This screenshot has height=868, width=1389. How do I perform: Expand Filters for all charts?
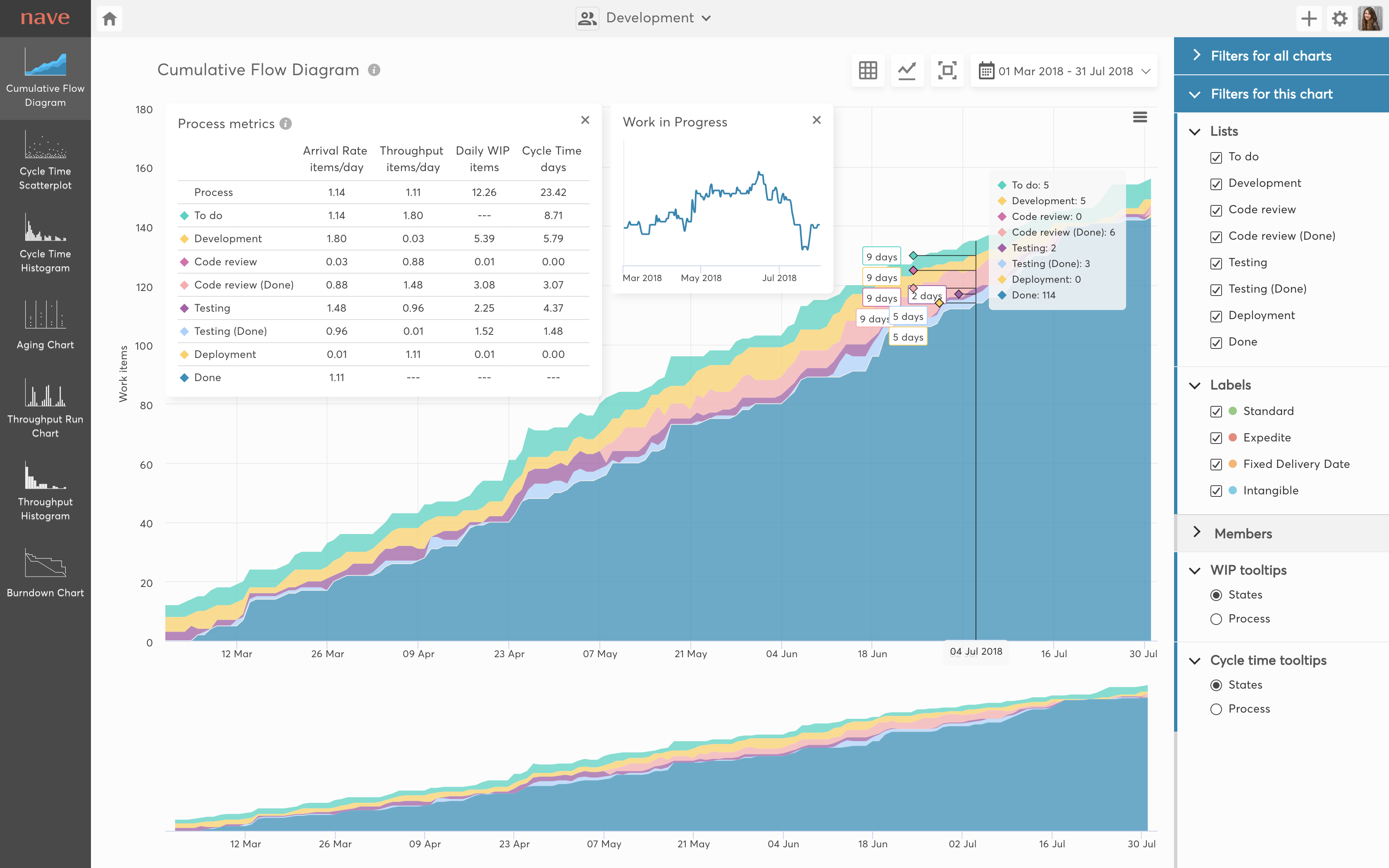(x=1270, y=56)
